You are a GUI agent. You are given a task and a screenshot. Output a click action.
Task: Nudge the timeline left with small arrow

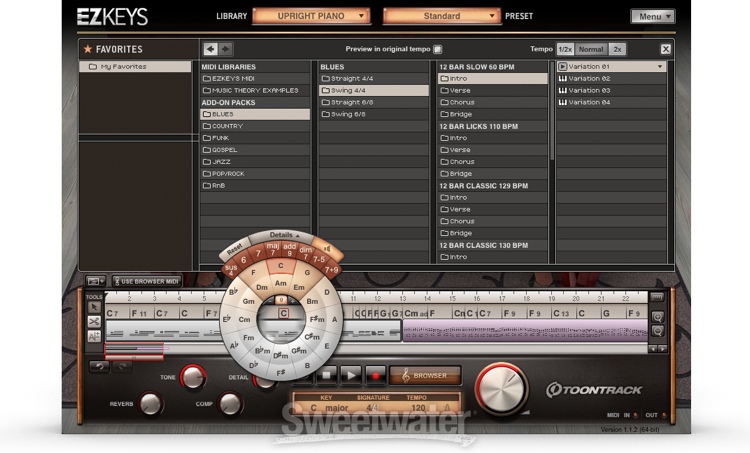(653, 349)
